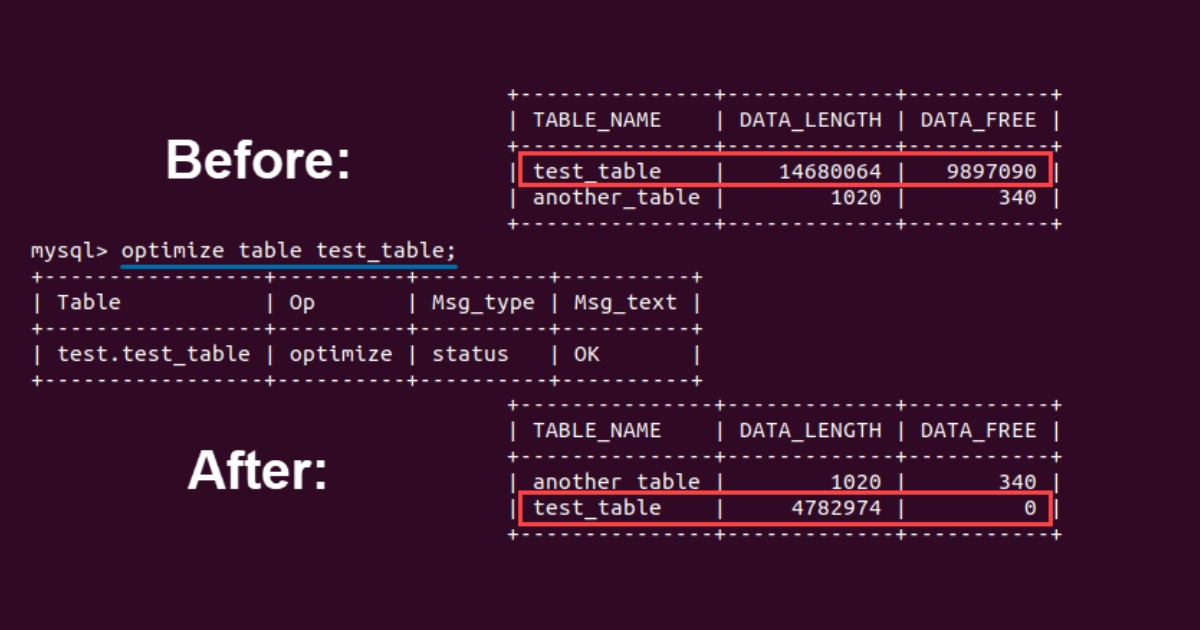Screen dimensions: 1200x630
Task: Select the 9897090 data free value
Action: [x=991, y=172]
